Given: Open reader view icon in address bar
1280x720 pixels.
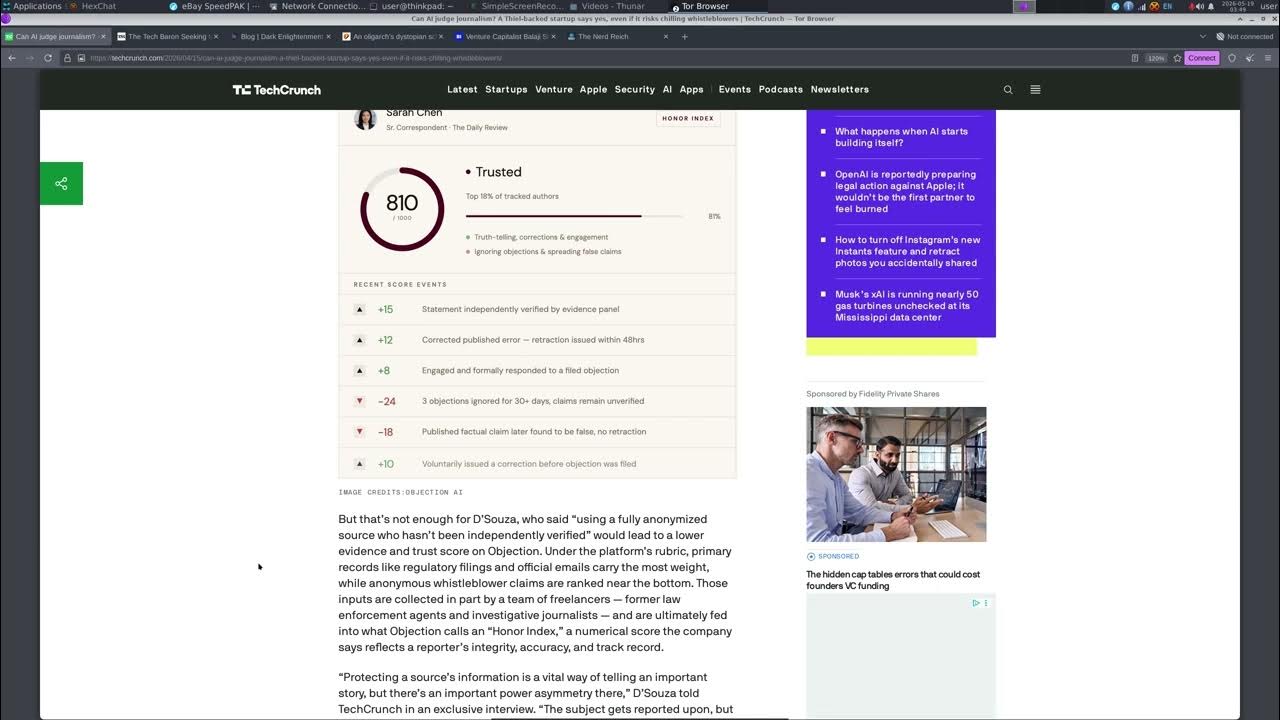Looking at the screenshot, I should click(x=1135, y=58).
